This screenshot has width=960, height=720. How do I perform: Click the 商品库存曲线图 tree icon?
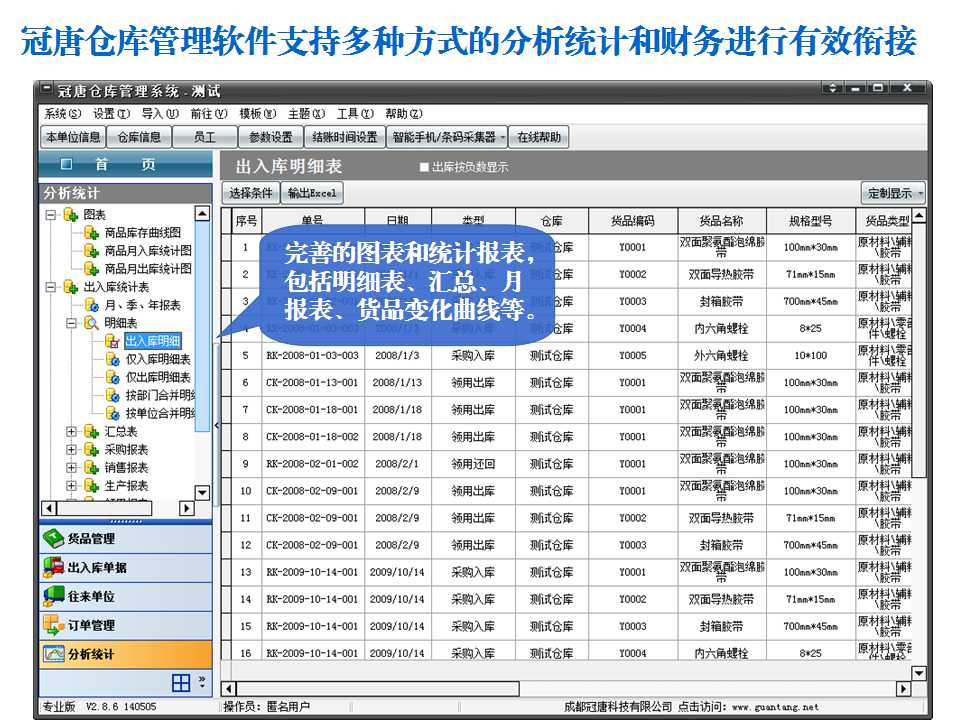(x=91, y=233)
